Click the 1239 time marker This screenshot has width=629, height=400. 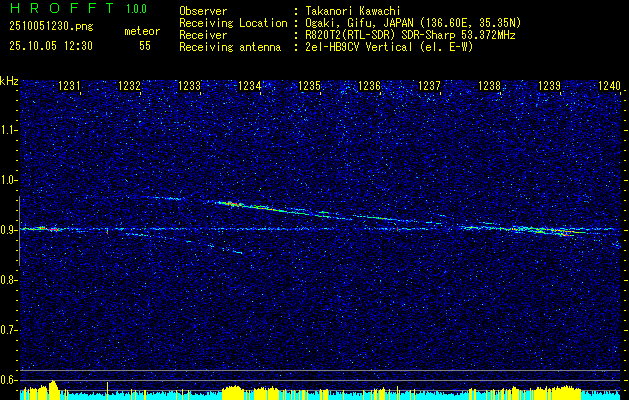coord(549,85)
